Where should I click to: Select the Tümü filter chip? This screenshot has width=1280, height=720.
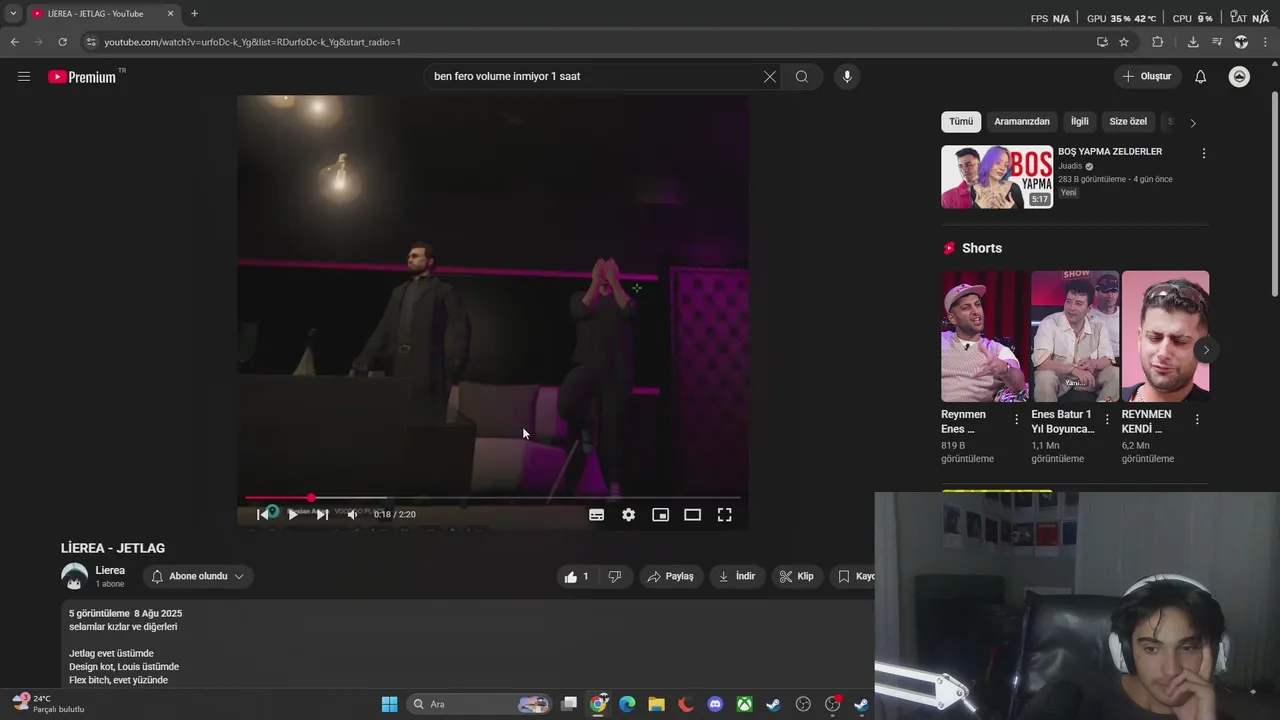tap(960, 121)
